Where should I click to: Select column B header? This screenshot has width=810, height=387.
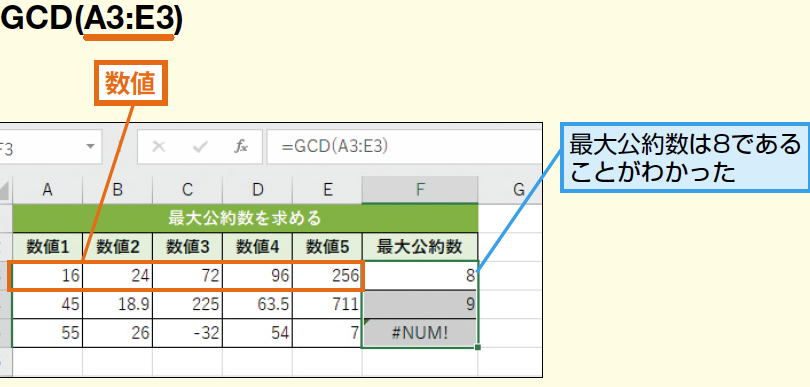(x=117, y=190)
